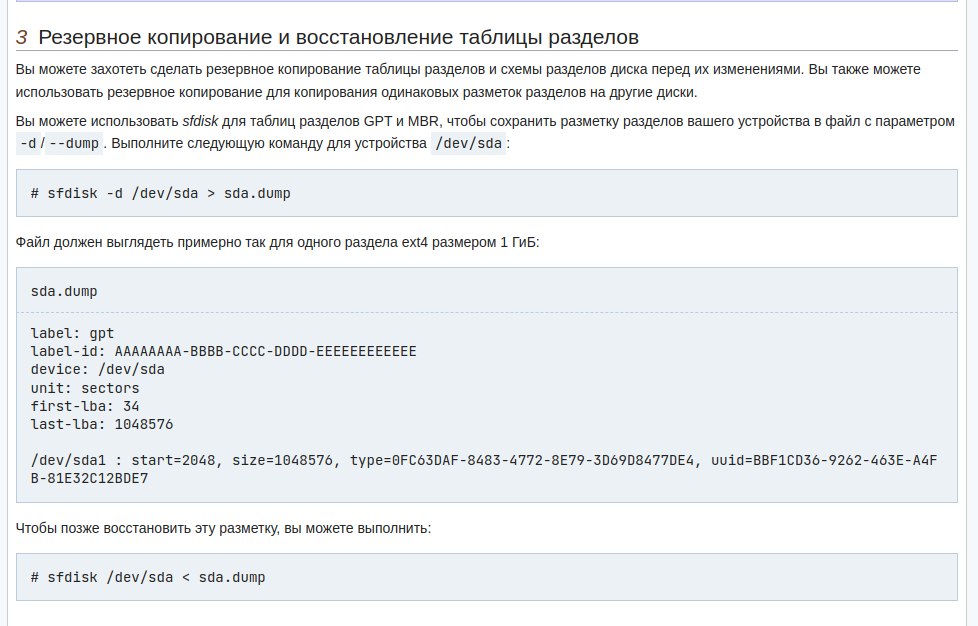Viewport: 978px width, 626px height.
Task: Click the 'device: /dev/sda' line
Action: 98,369
